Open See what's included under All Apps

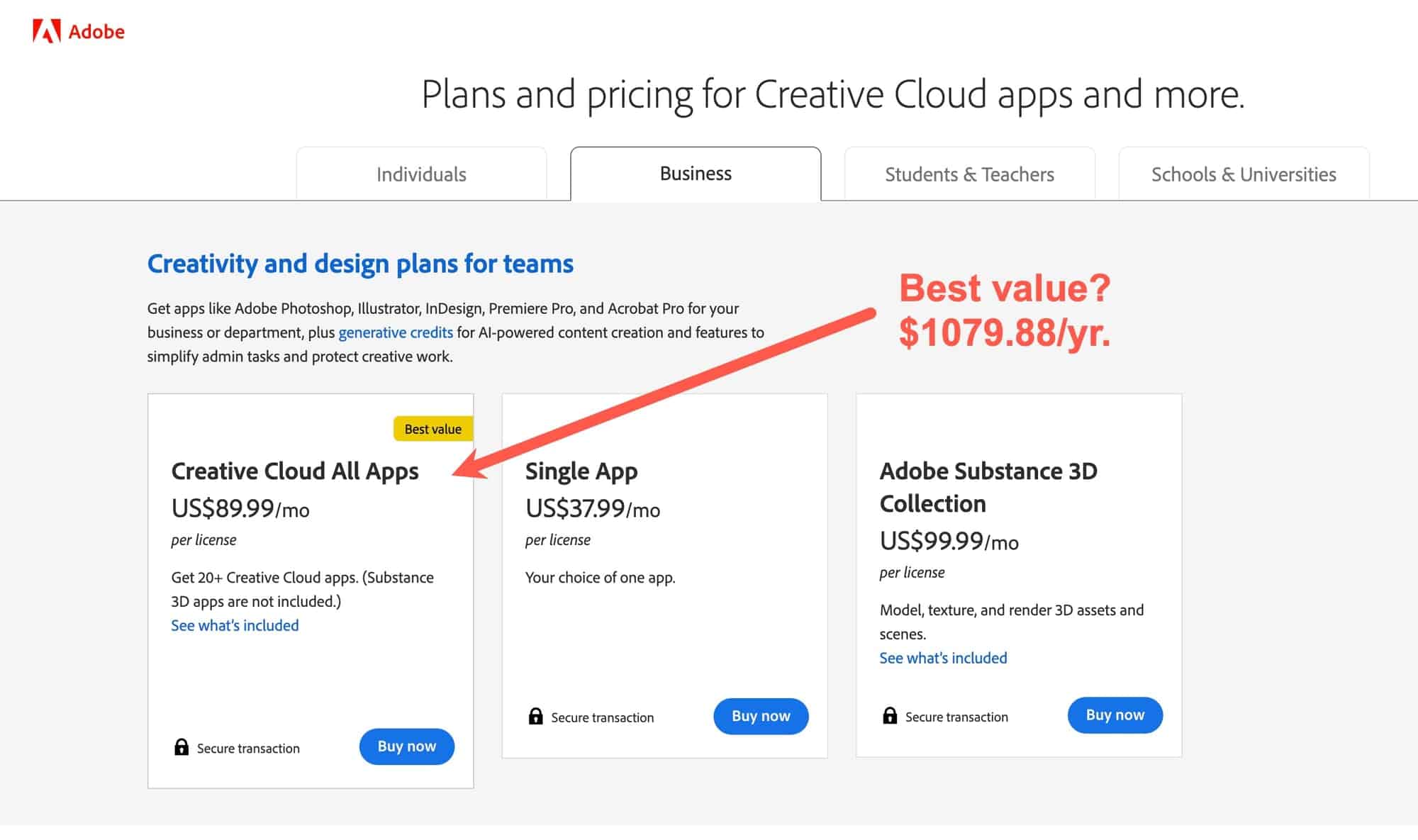coord(235,625)
